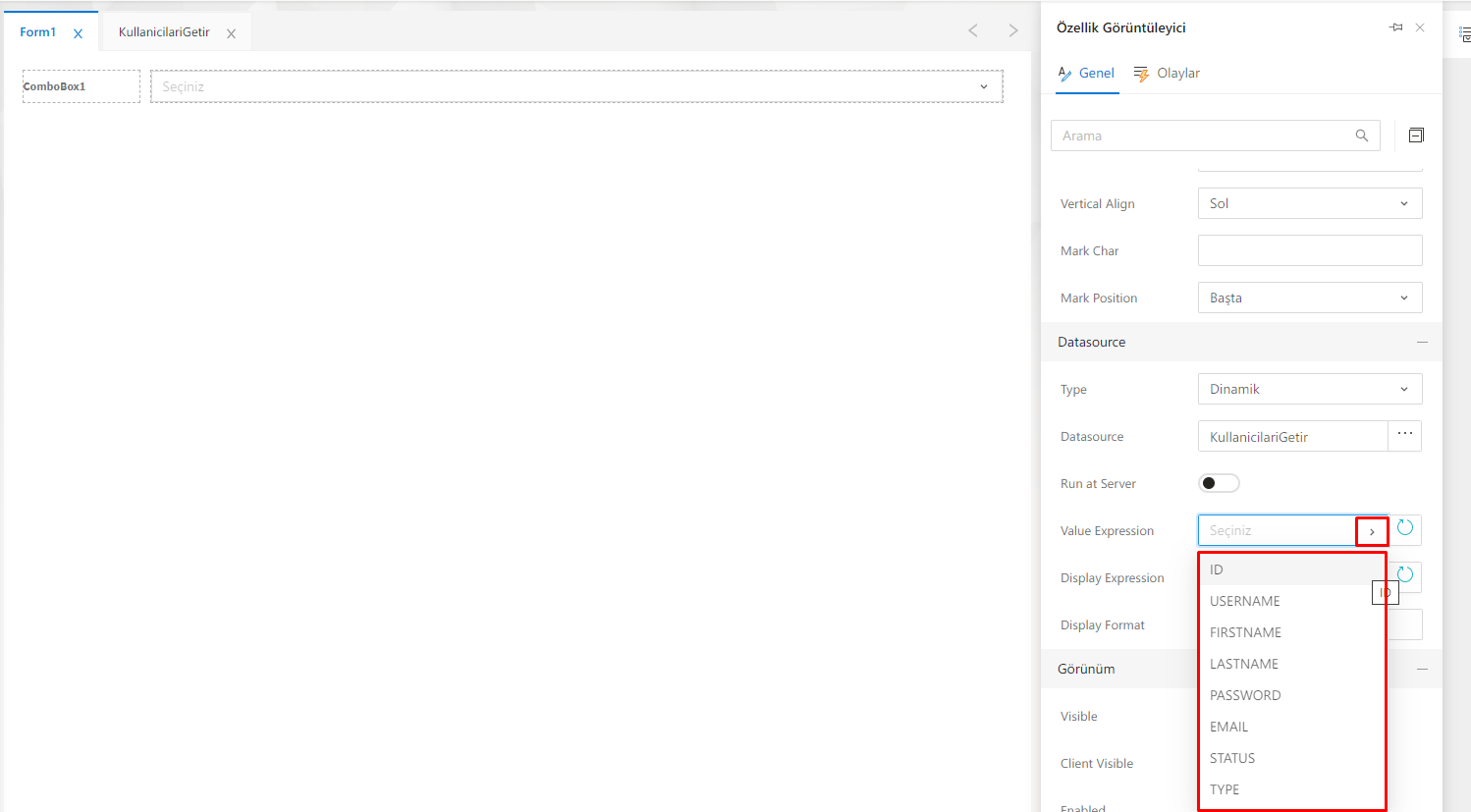The image size is (1471, 812).
Task: Open the Datasource ellipsis browse button
Action: (1405, 435)
